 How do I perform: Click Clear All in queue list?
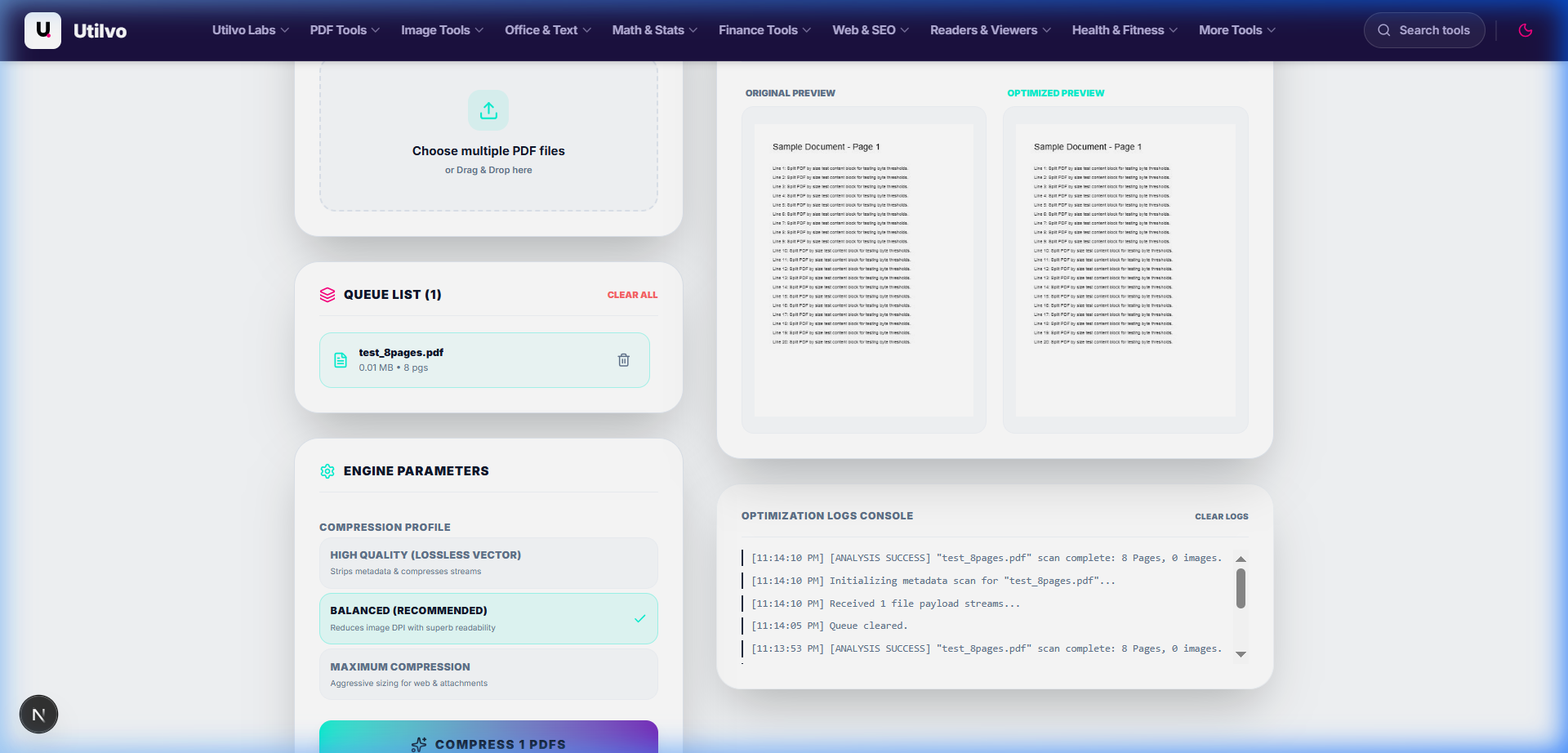tap(632, 295)
